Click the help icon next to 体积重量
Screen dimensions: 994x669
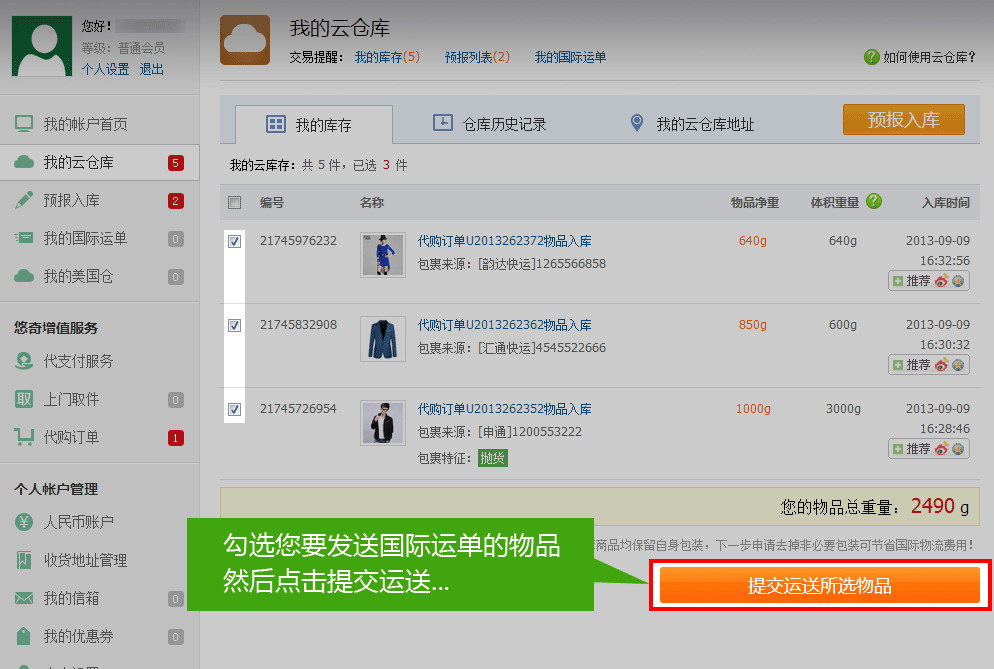click(x=874, y=201)
